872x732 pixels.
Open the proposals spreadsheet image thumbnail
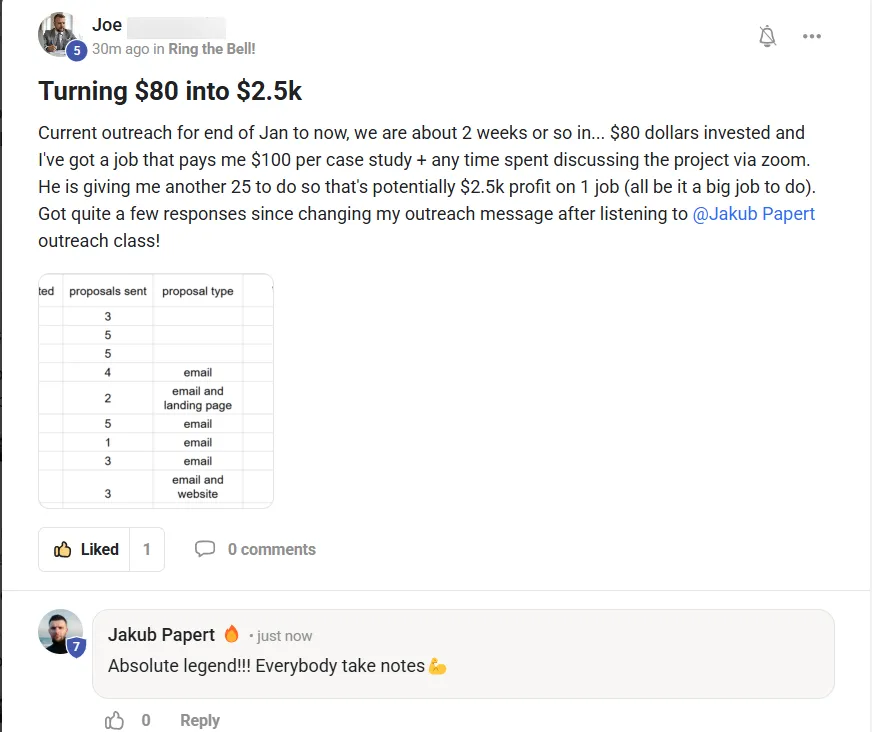click(x=156, y=390)
